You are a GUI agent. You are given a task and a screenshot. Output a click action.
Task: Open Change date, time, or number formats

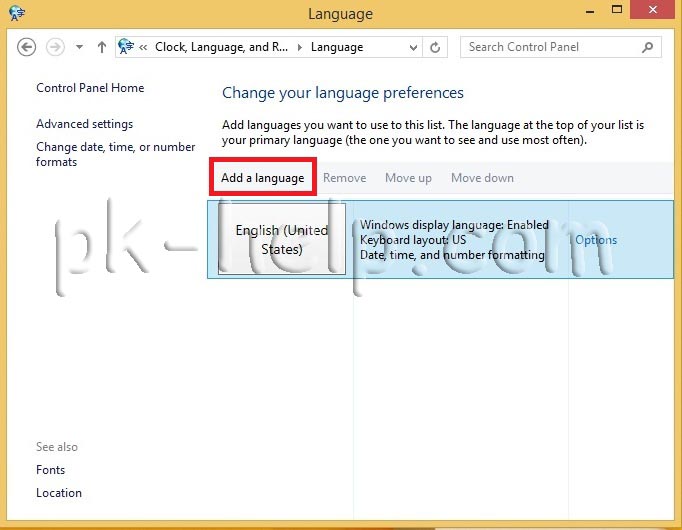115,154
